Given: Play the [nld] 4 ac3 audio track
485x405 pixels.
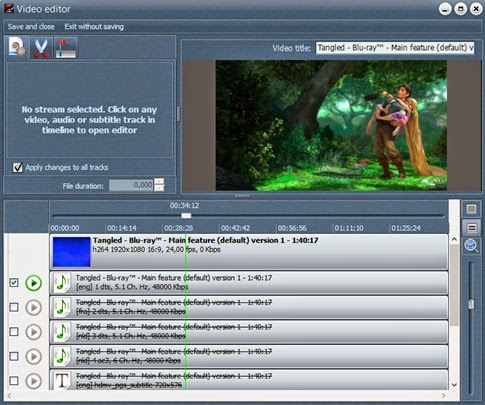Looking at the screenshot, I should point(34,357).
